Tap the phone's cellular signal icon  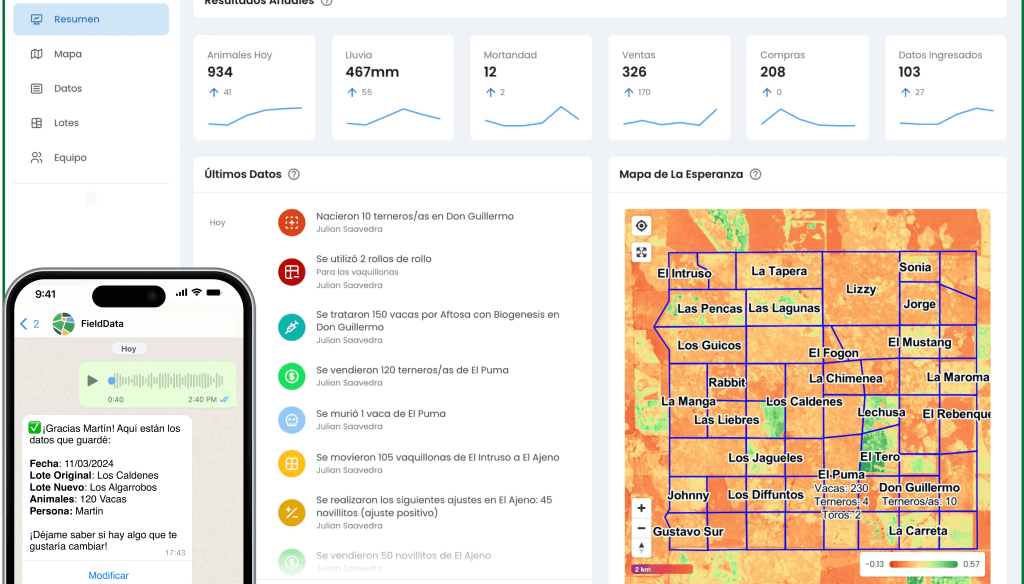tap(182, 293)
